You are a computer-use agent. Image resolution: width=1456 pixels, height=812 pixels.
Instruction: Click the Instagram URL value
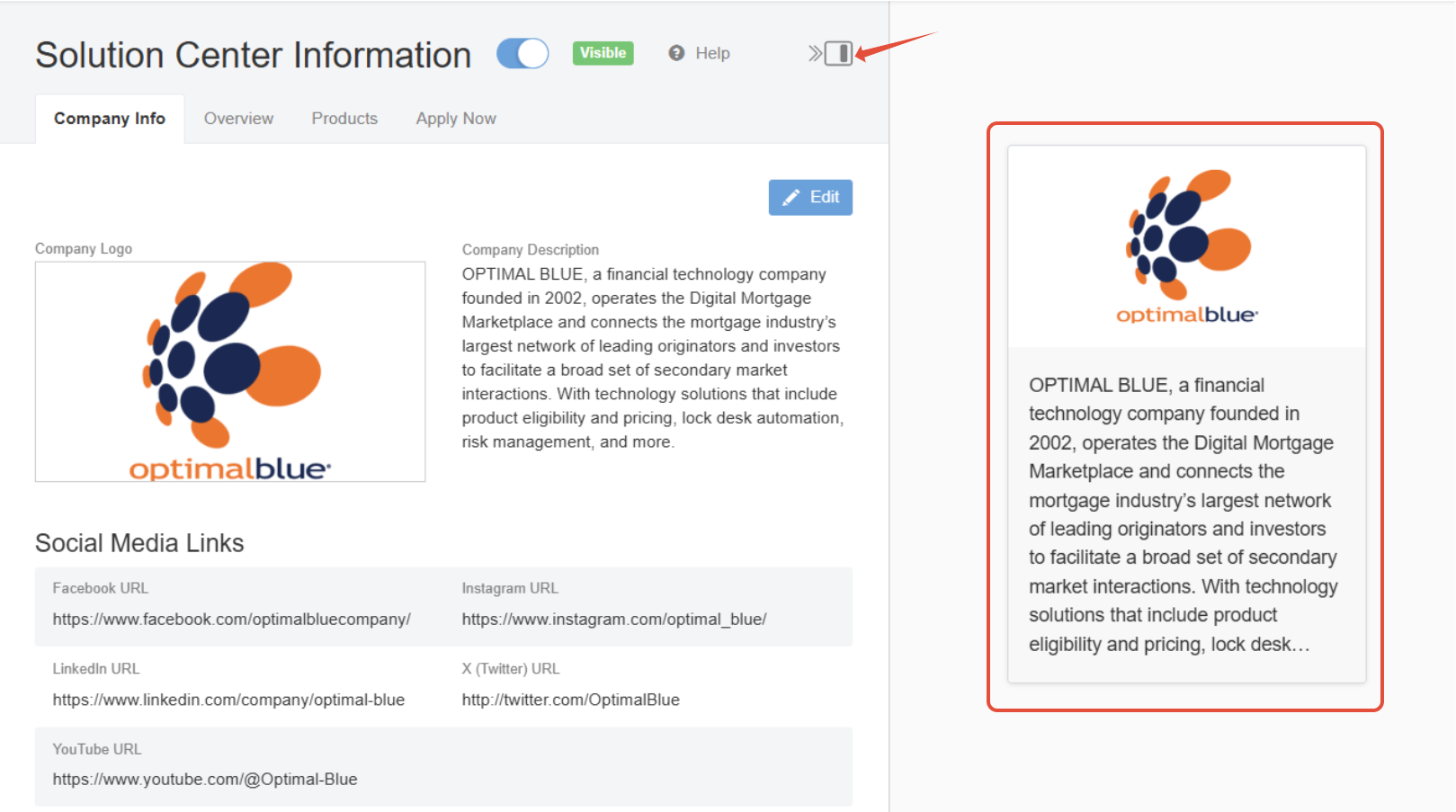pos(614,620)
